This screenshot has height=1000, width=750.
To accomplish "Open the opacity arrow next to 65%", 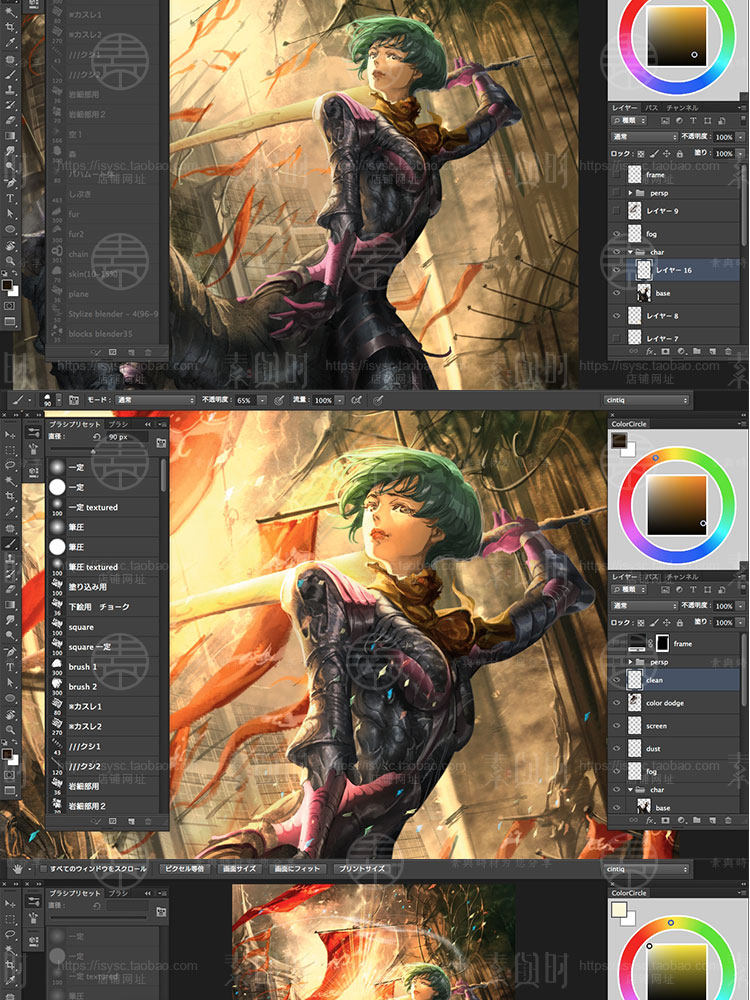I will 261,400.
